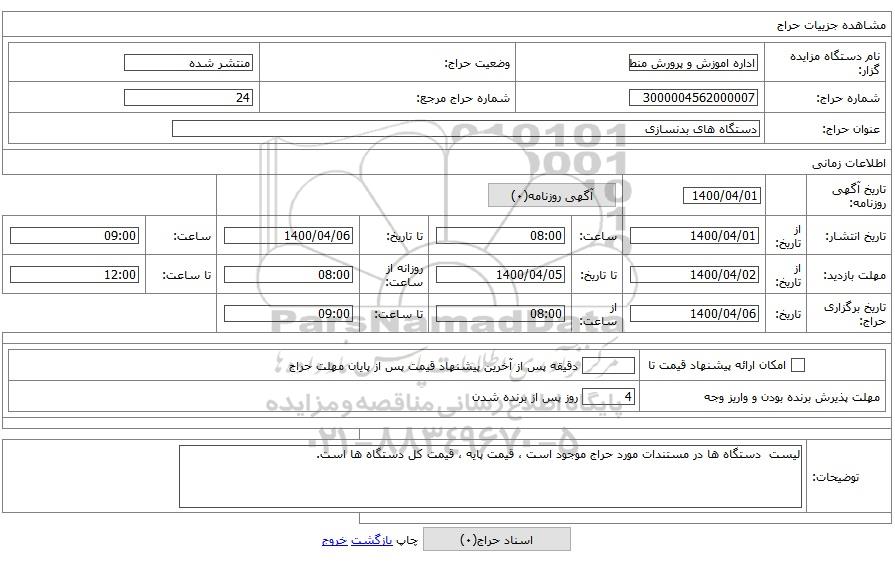Screen dimensions: 895x576
Task: Select the auction holding start time 08:00
Action: 501,313
